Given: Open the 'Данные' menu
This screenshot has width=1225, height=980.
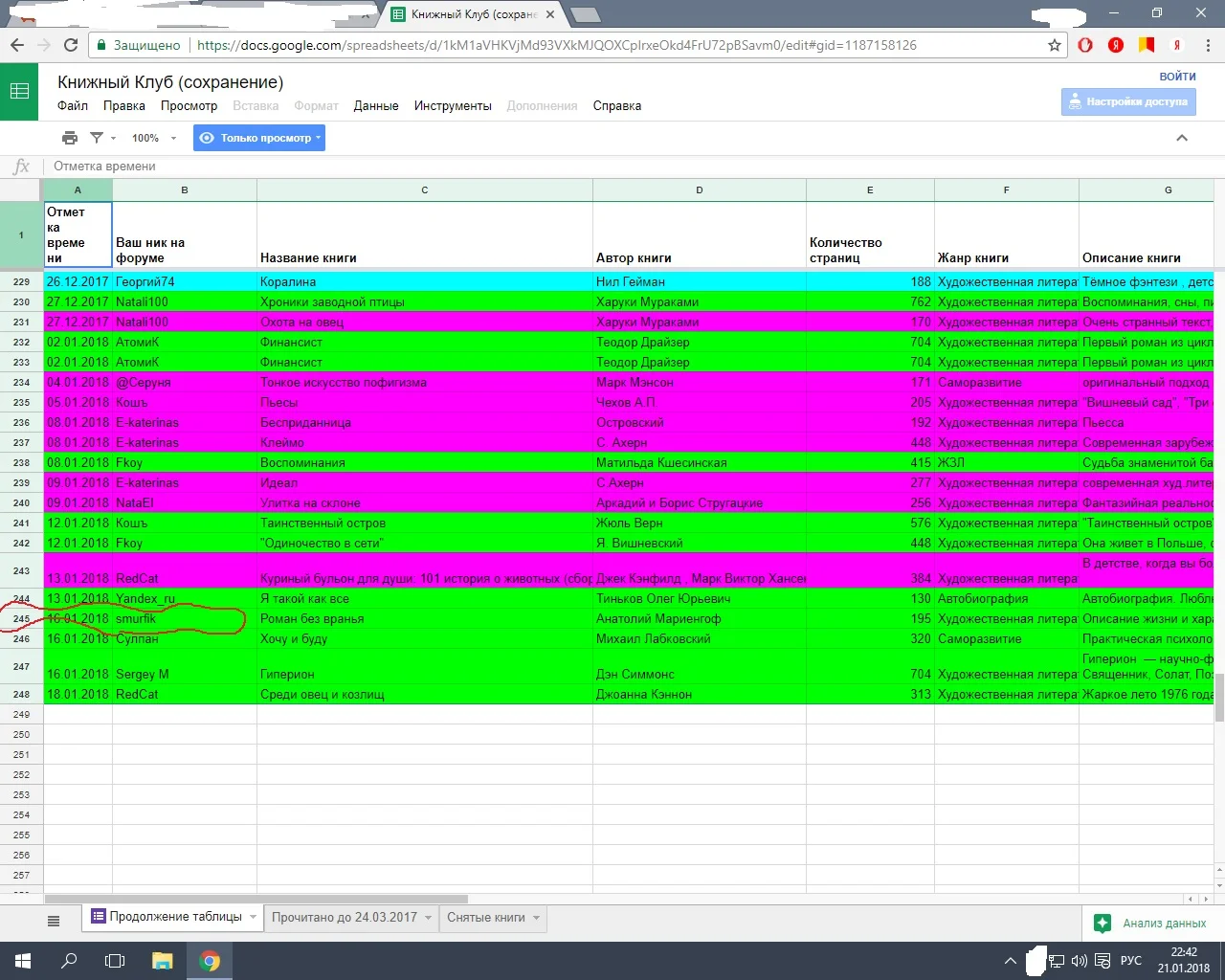Looking at the screenshot, I should 376,106.
